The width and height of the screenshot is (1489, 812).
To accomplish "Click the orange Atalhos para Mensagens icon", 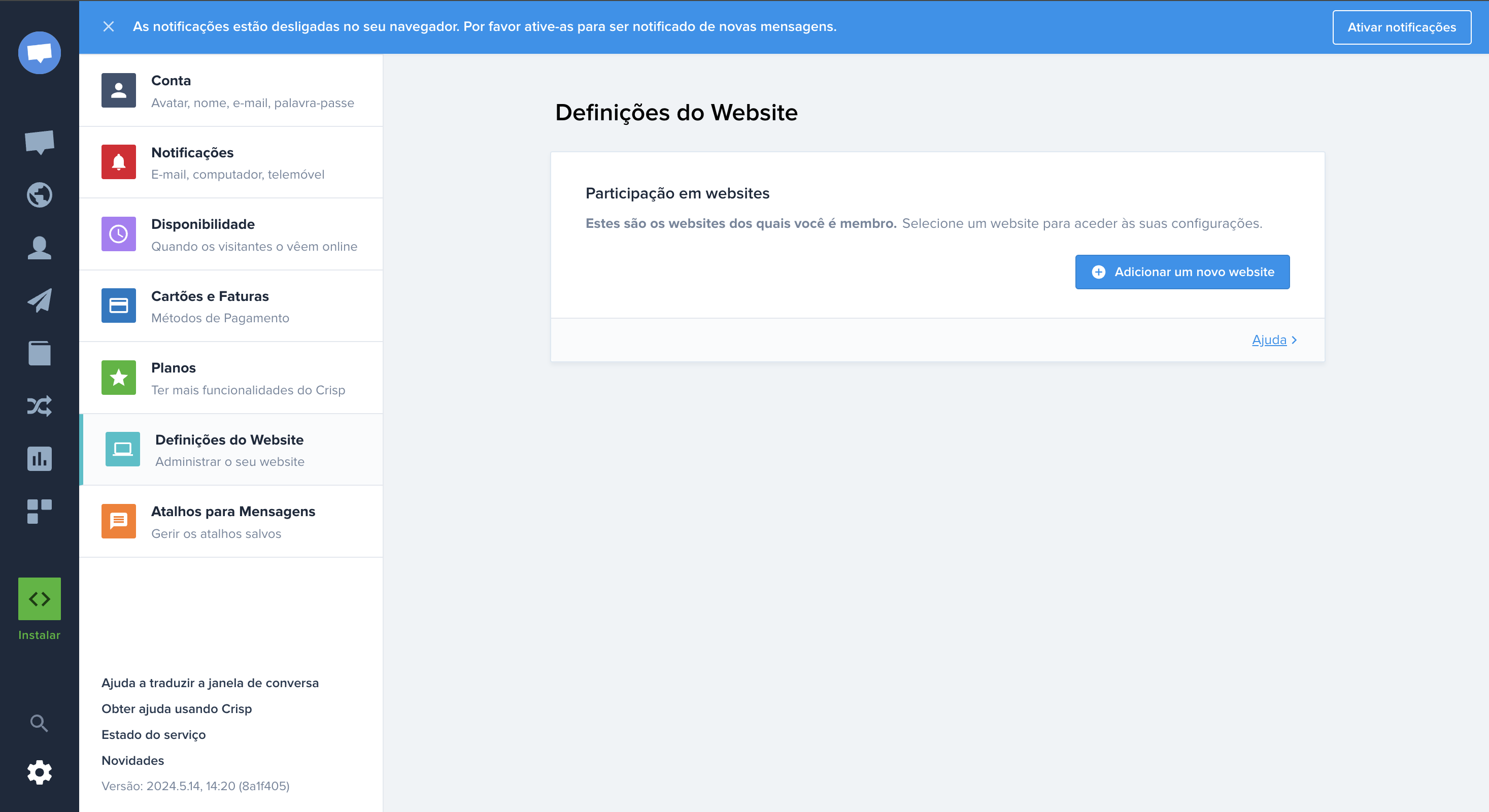I will click(x=118, y=521).
